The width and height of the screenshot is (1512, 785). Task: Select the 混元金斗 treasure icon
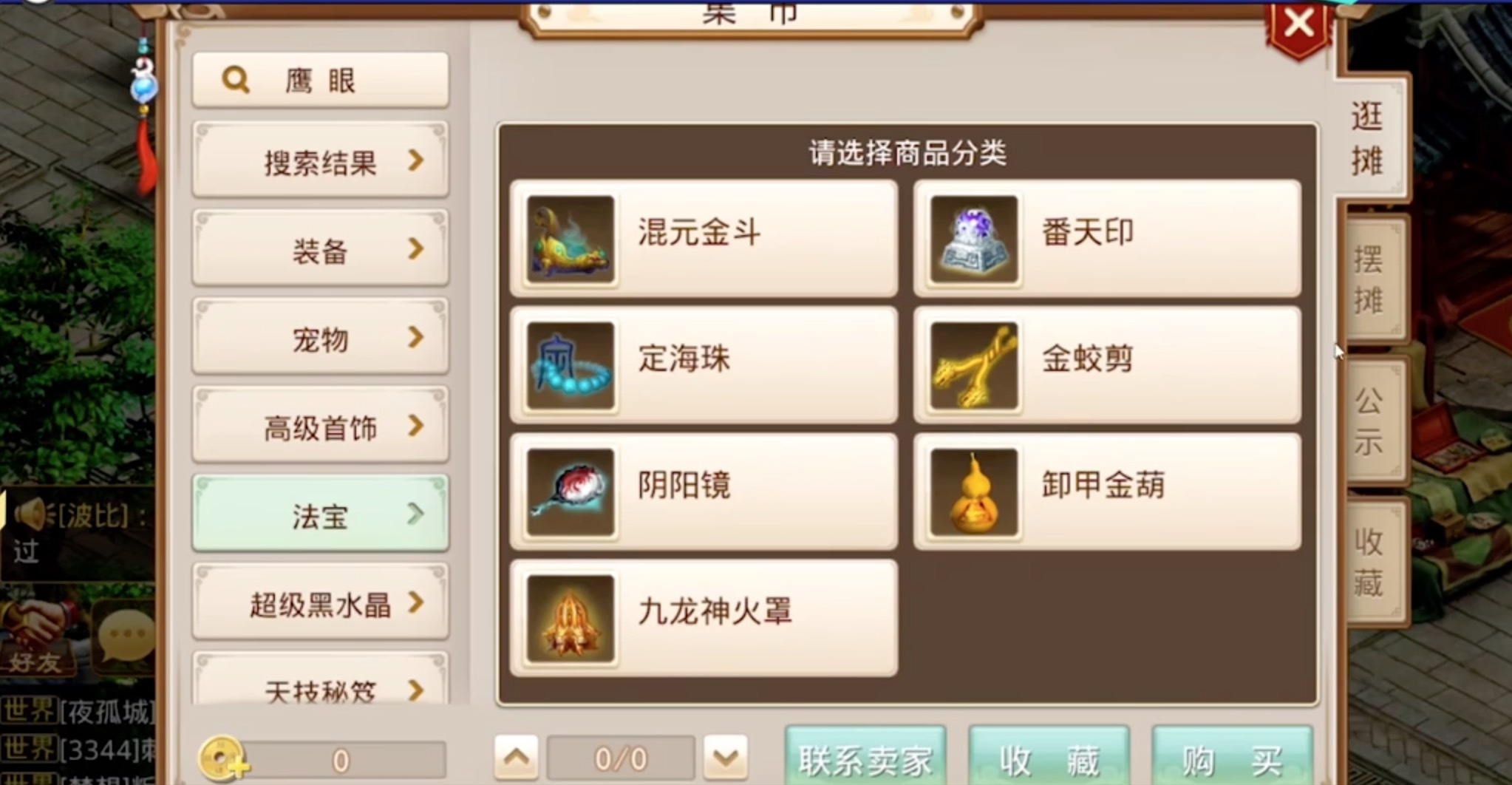click(570, 239)
